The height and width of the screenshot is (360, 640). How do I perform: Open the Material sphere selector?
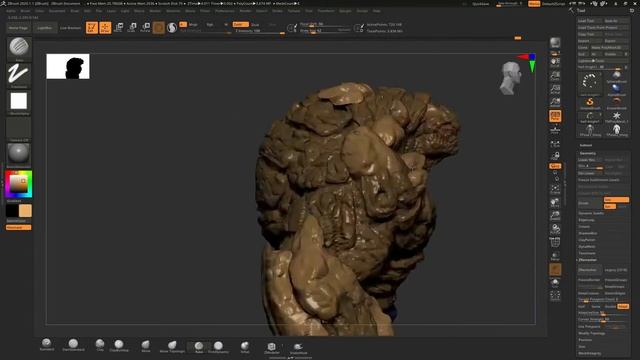point(19,155)
